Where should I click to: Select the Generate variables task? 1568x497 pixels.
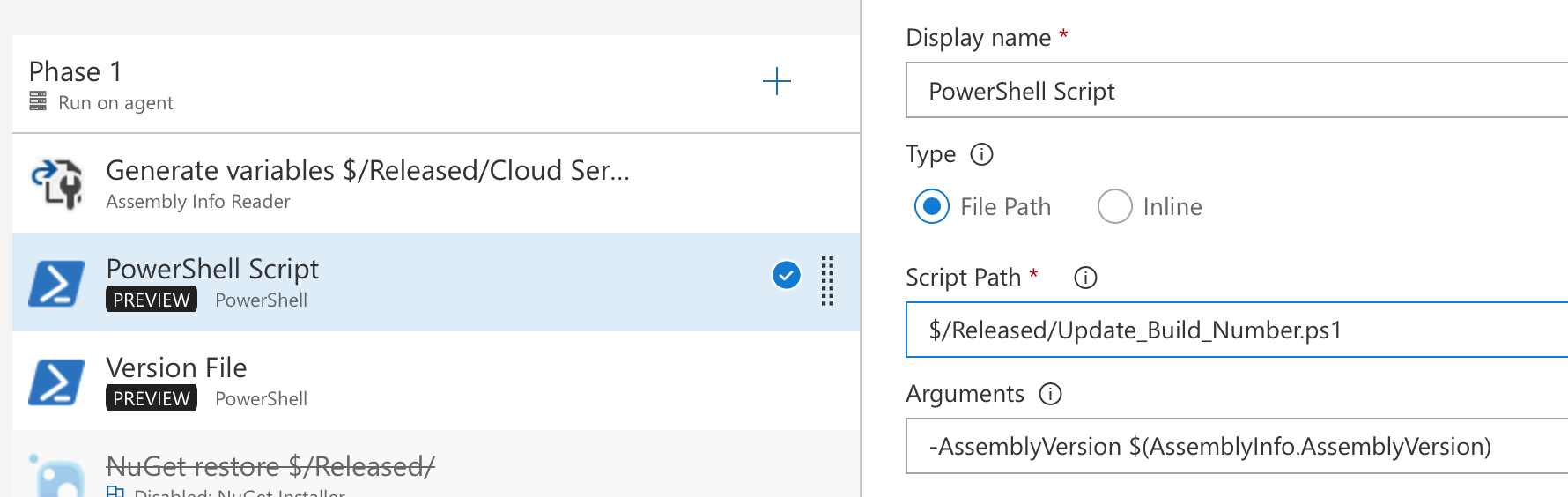pos(367,171)
